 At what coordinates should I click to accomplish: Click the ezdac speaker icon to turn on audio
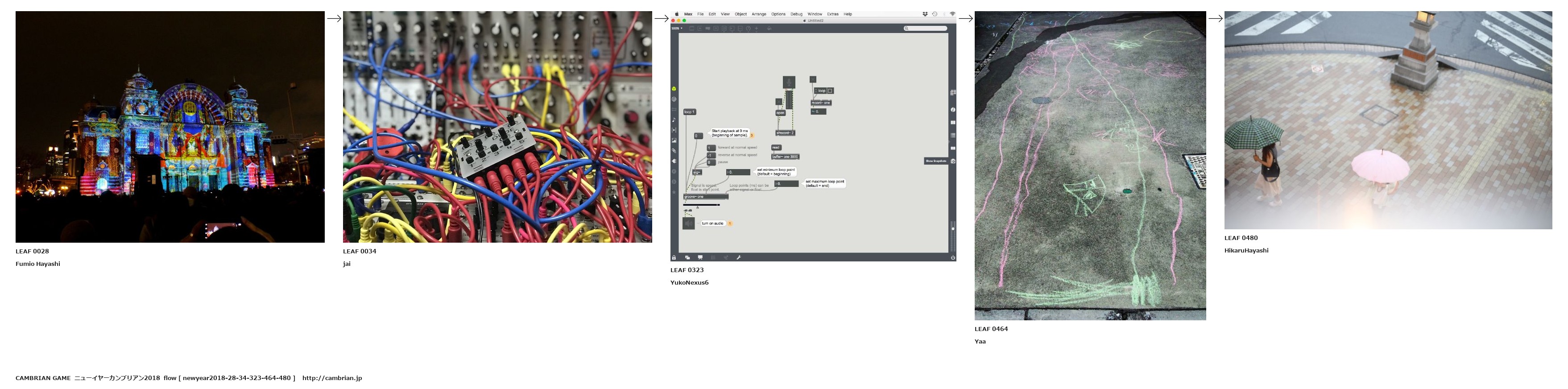click(x=688, y=223)
